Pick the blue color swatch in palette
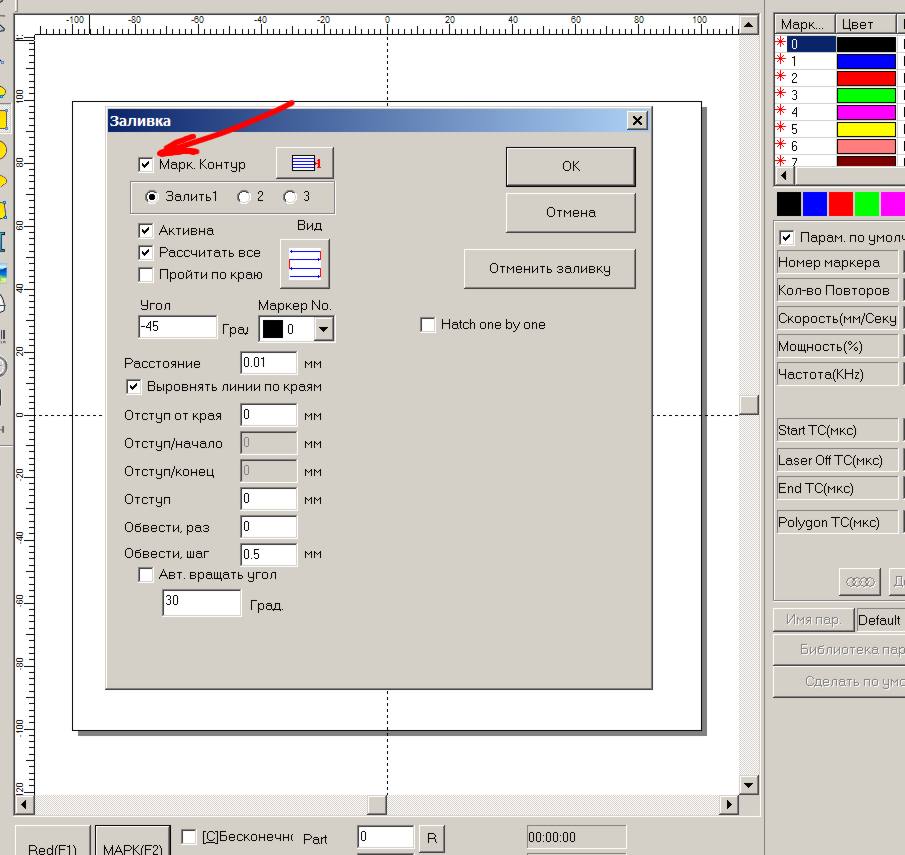The image size is (905, 855). point(815,204)
